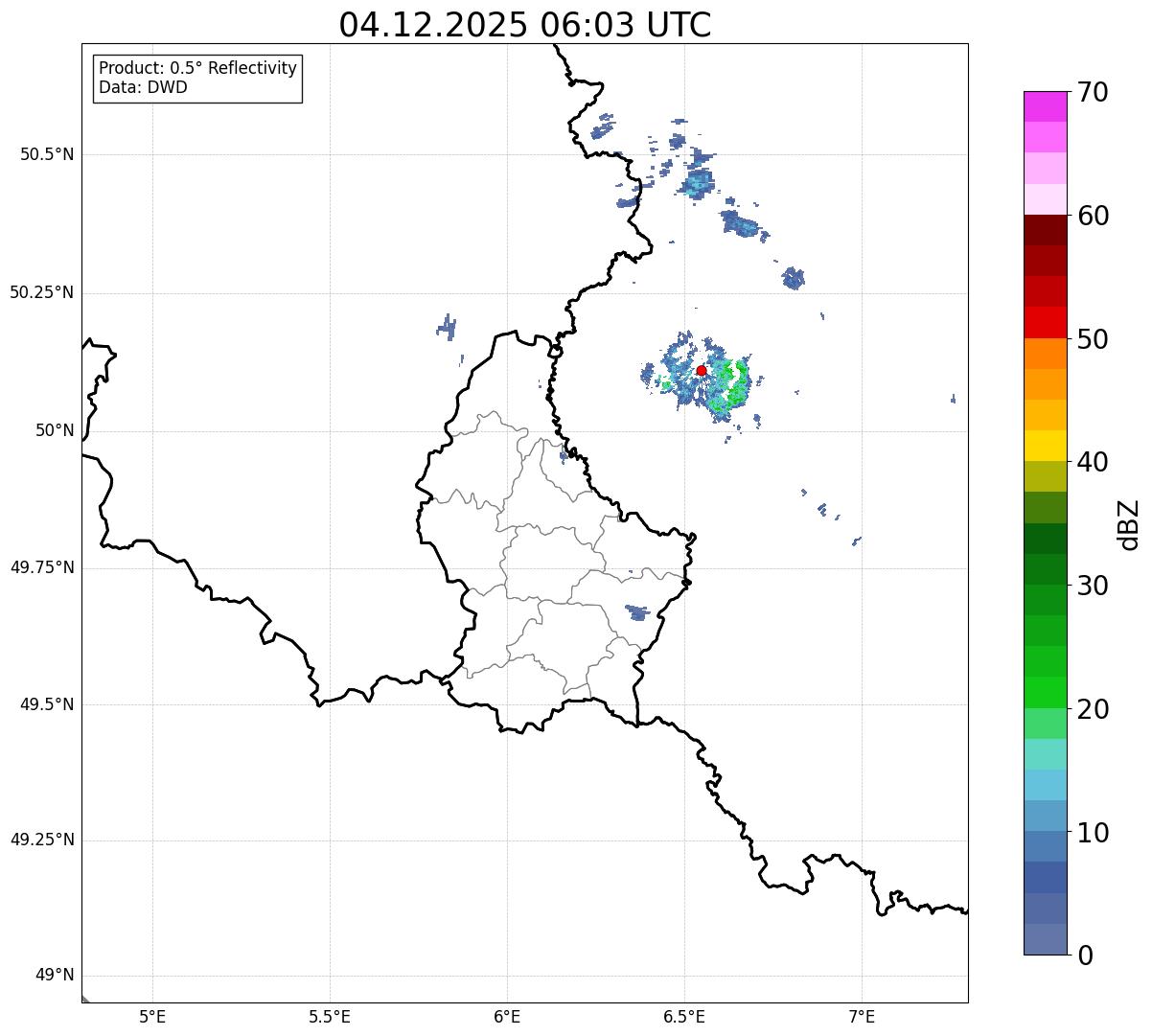Click the red radar site marker
The image size is (1152, 1036).
[702, 371]
